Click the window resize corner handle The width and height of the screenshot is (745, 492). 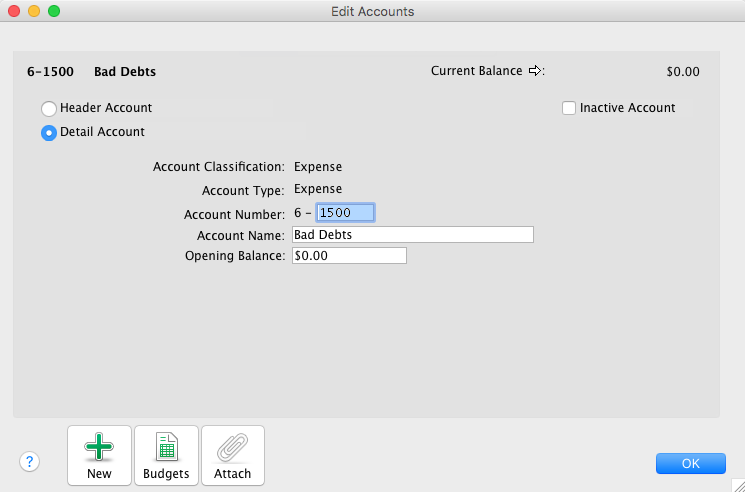[737, 484]
